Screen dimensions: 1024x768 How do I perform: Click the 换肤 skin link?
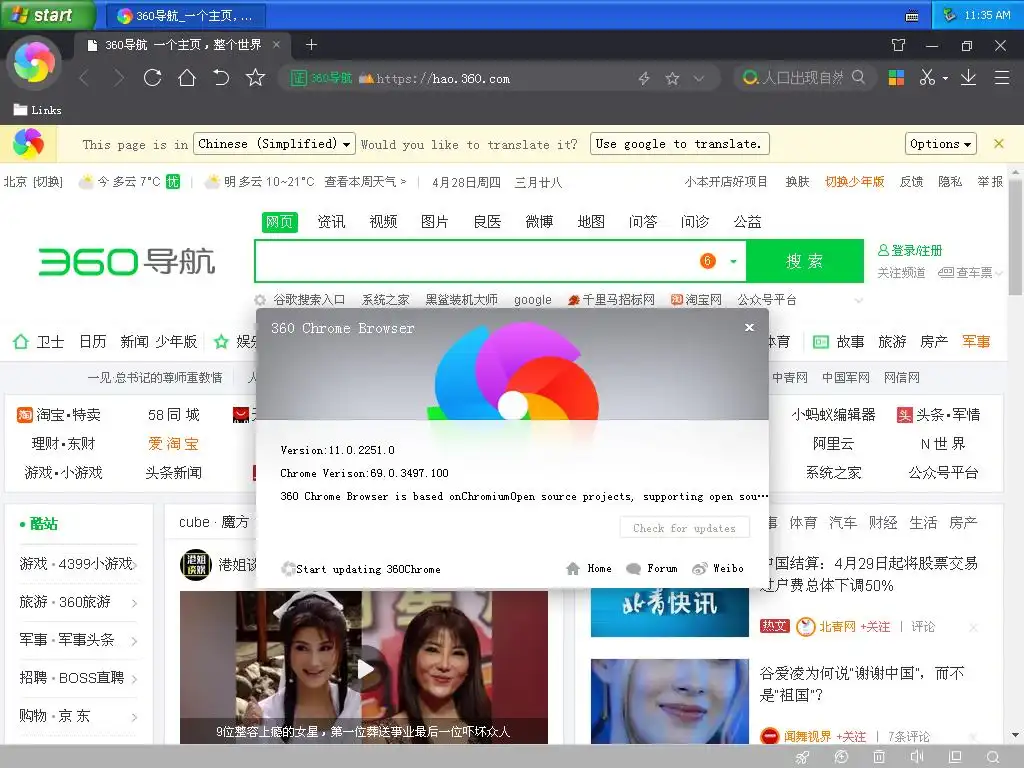pos(797,182)
